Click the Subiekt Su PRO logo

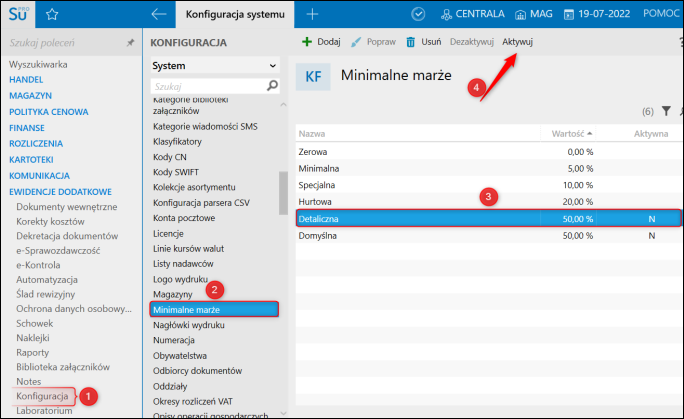click(x=18, y=14)
